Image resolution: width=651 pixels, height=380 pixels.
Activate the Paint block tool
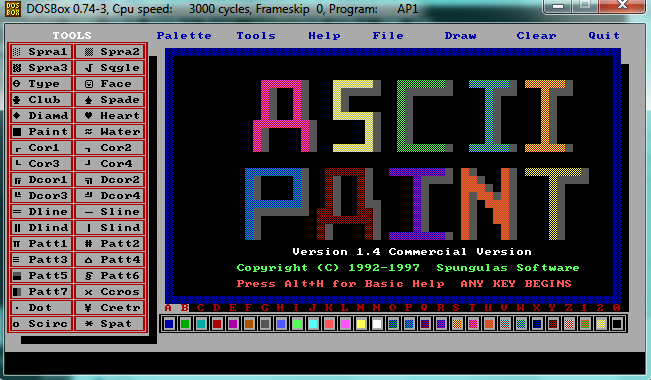41,132
